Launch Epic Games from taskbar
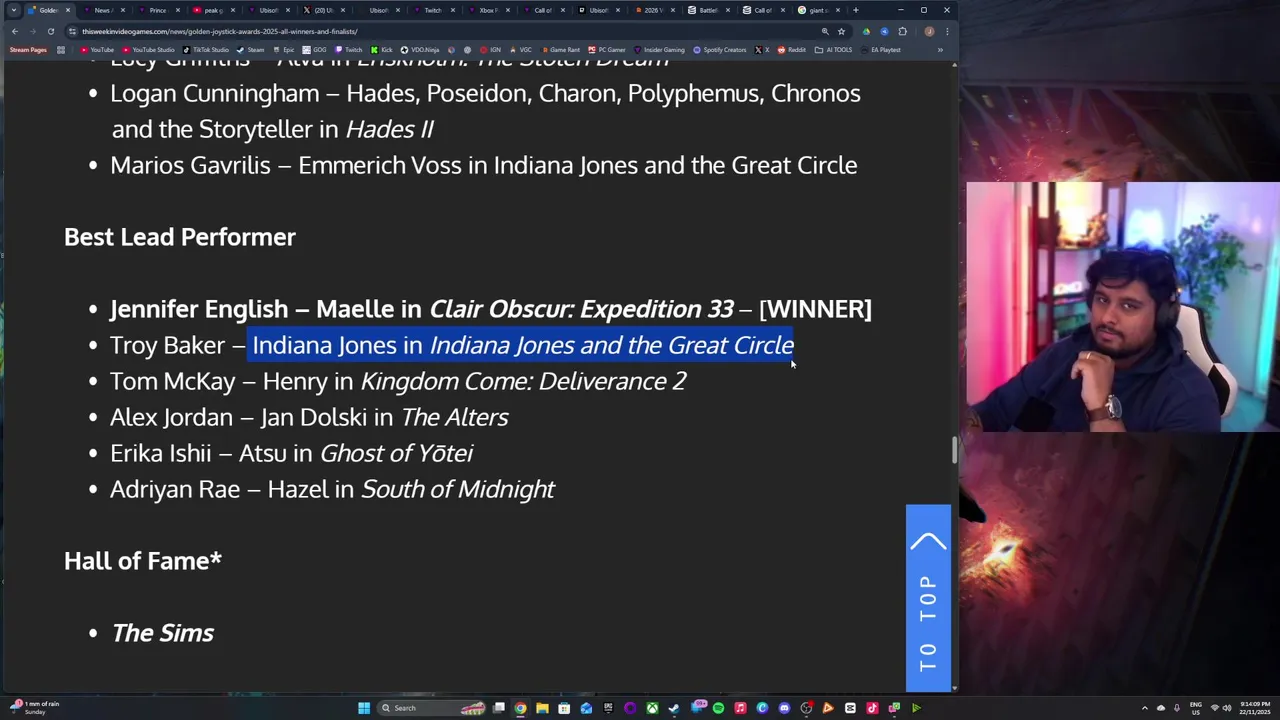 click(x=608, y=708)
